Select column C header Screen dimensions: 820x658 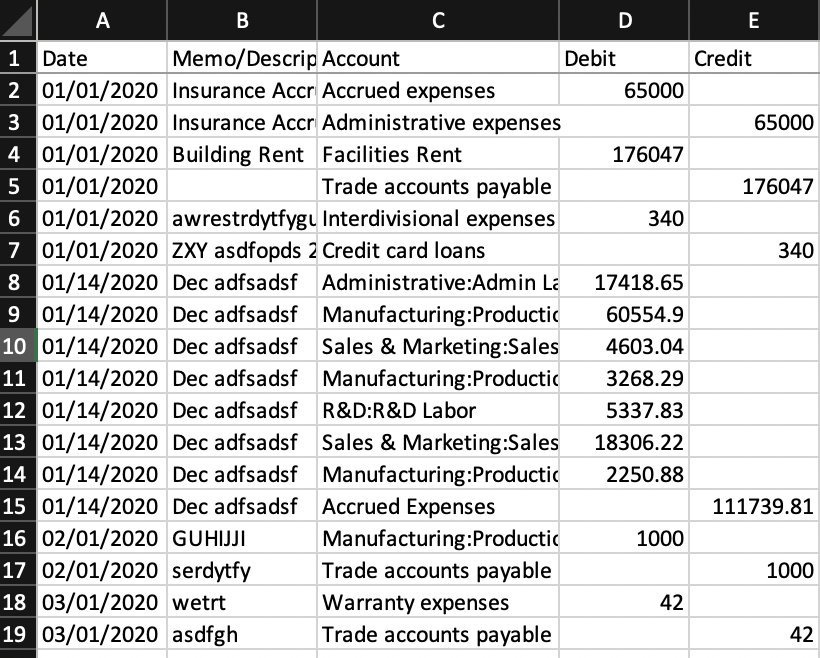pos(438,20)
